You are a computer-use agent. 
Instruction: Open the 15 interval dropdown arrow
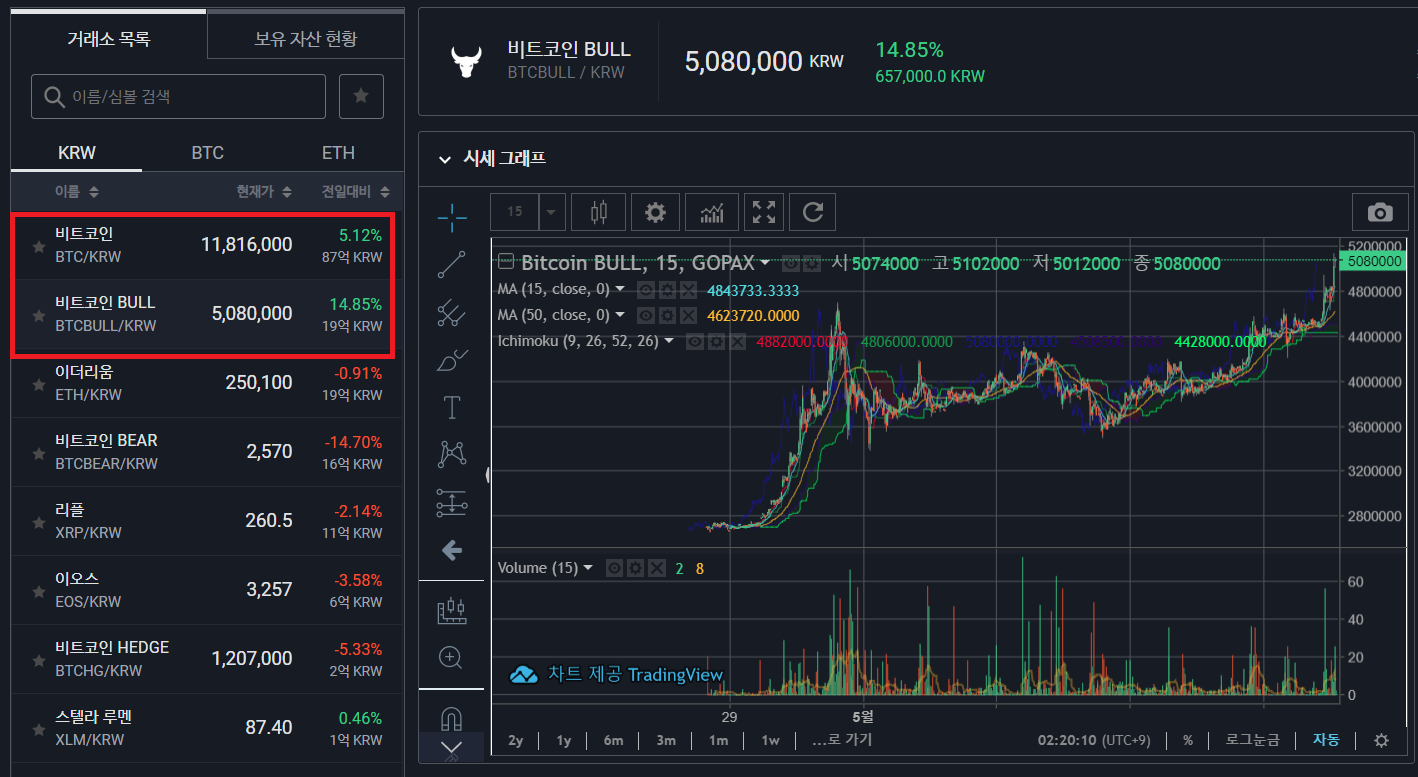[x=553, y=212]
